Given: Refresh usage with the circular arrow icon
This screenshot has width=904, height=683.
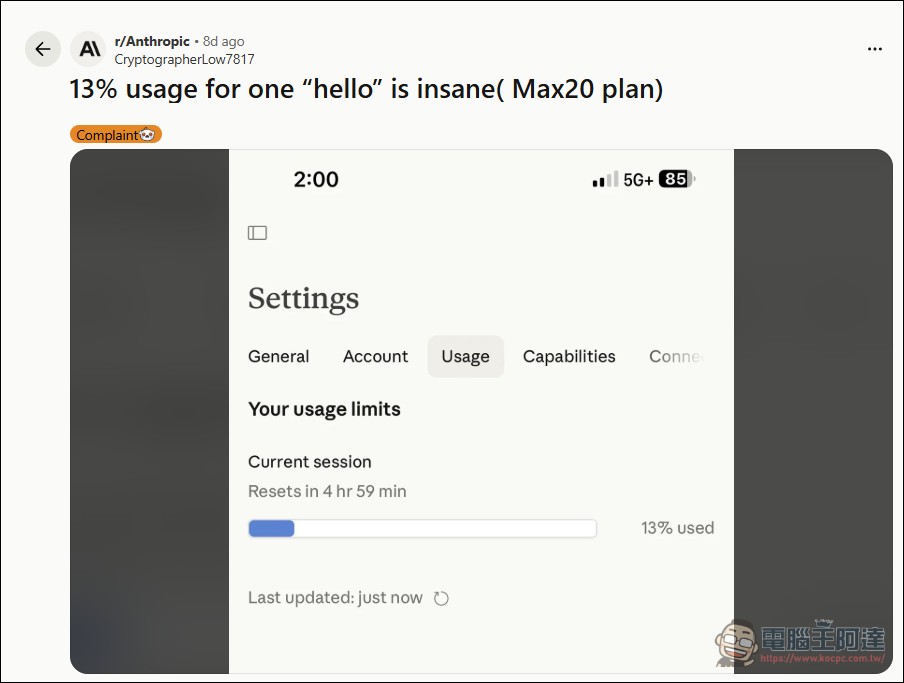Looking at the screenshot, I should 441,598.
